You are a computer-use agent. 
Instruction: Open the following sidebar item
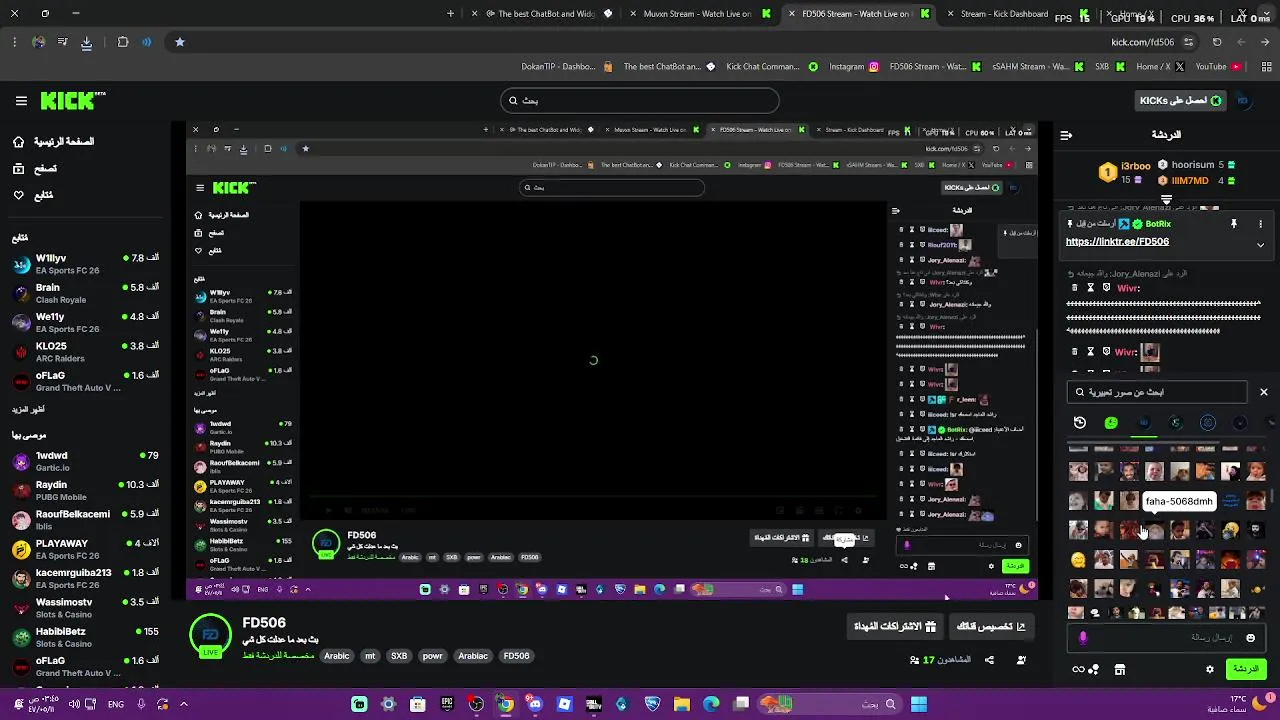tap(33, 195)
